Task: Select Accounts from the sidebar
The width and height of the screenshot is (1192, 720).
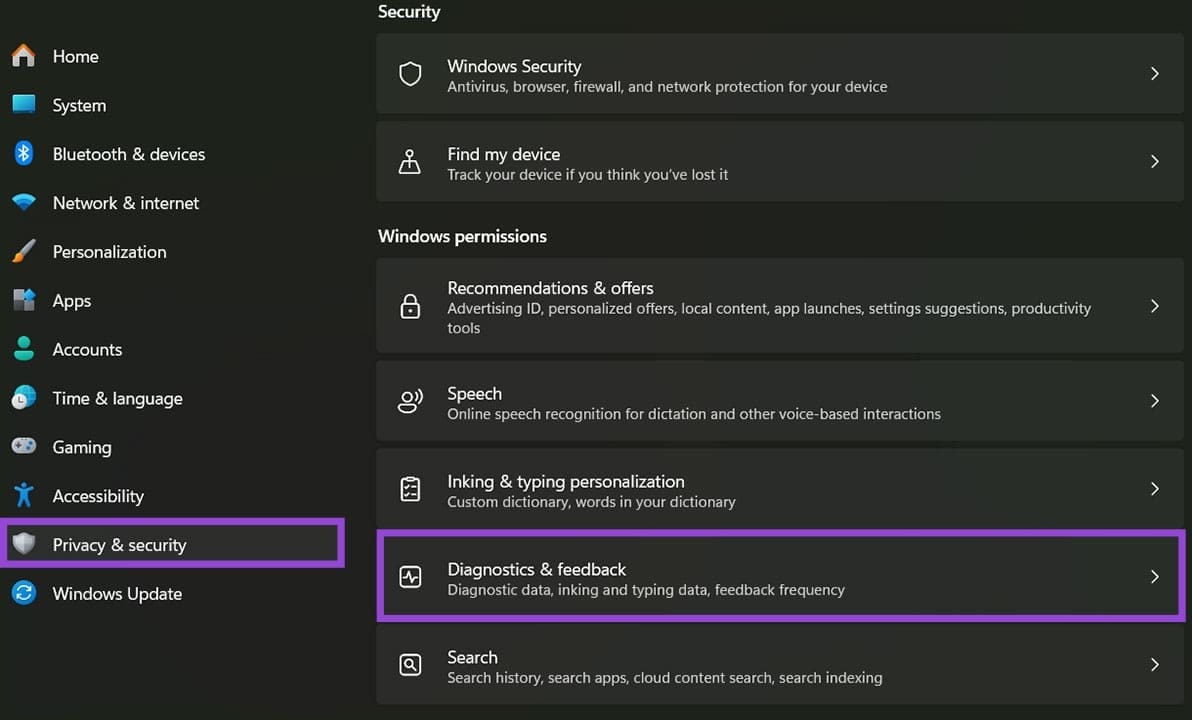Action: (87, 350)
